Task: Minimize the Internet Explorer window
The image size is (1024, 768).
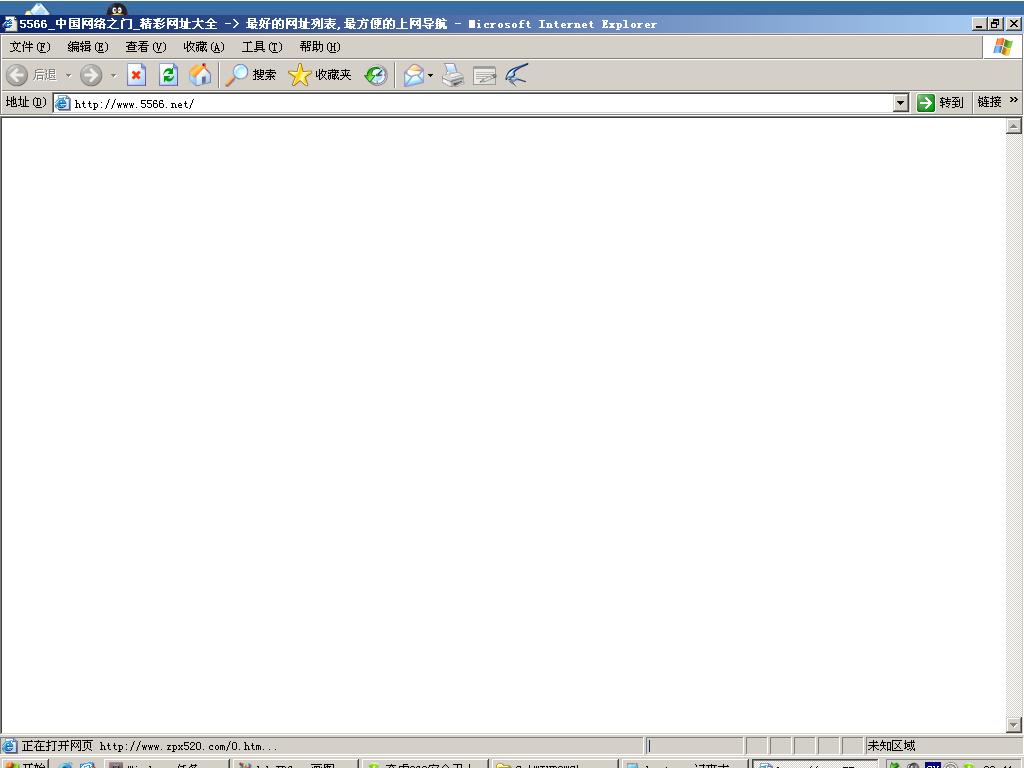Action: [x=978, y=24]
